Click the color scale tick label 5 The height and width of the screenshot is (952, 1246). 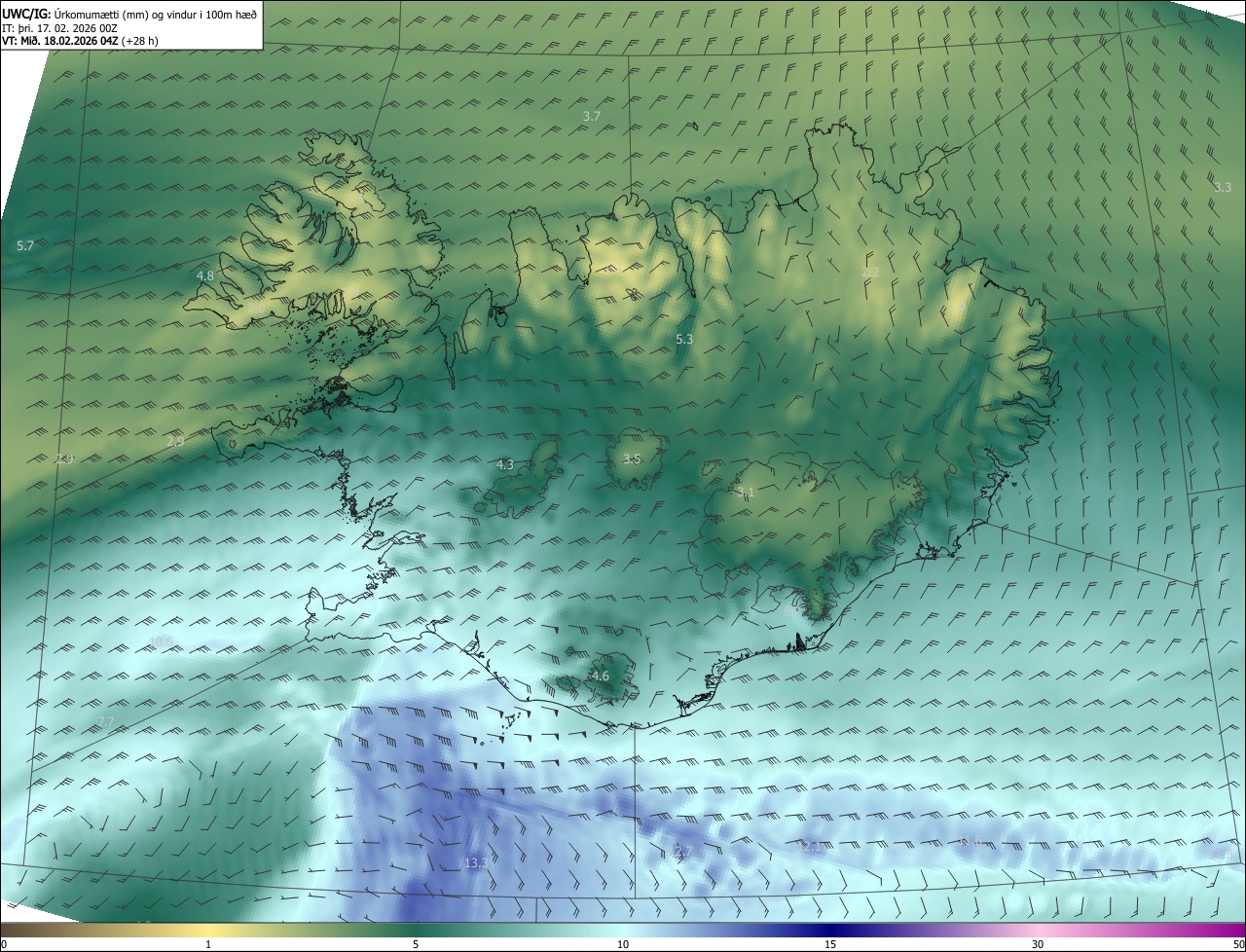click(x=416, y=944)
